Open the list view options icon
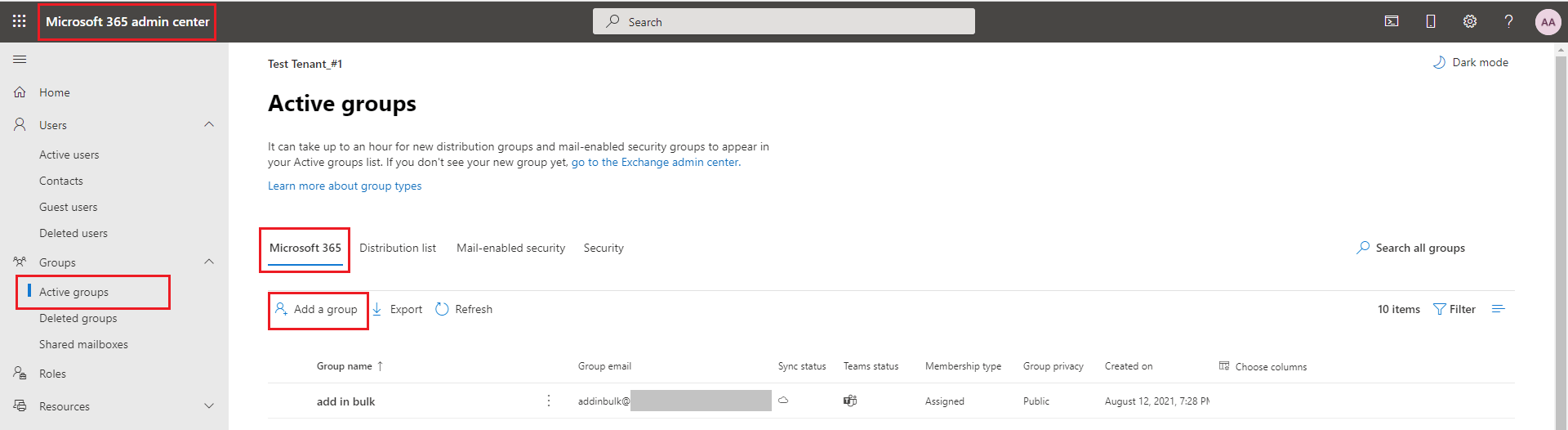This screenshot has height=430, width=1568. (1498, 309)
